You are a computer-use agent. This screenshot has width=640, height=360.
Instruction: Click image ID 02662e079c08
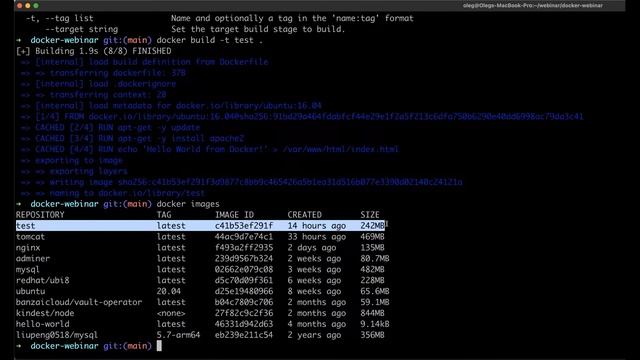coord(244,269)
